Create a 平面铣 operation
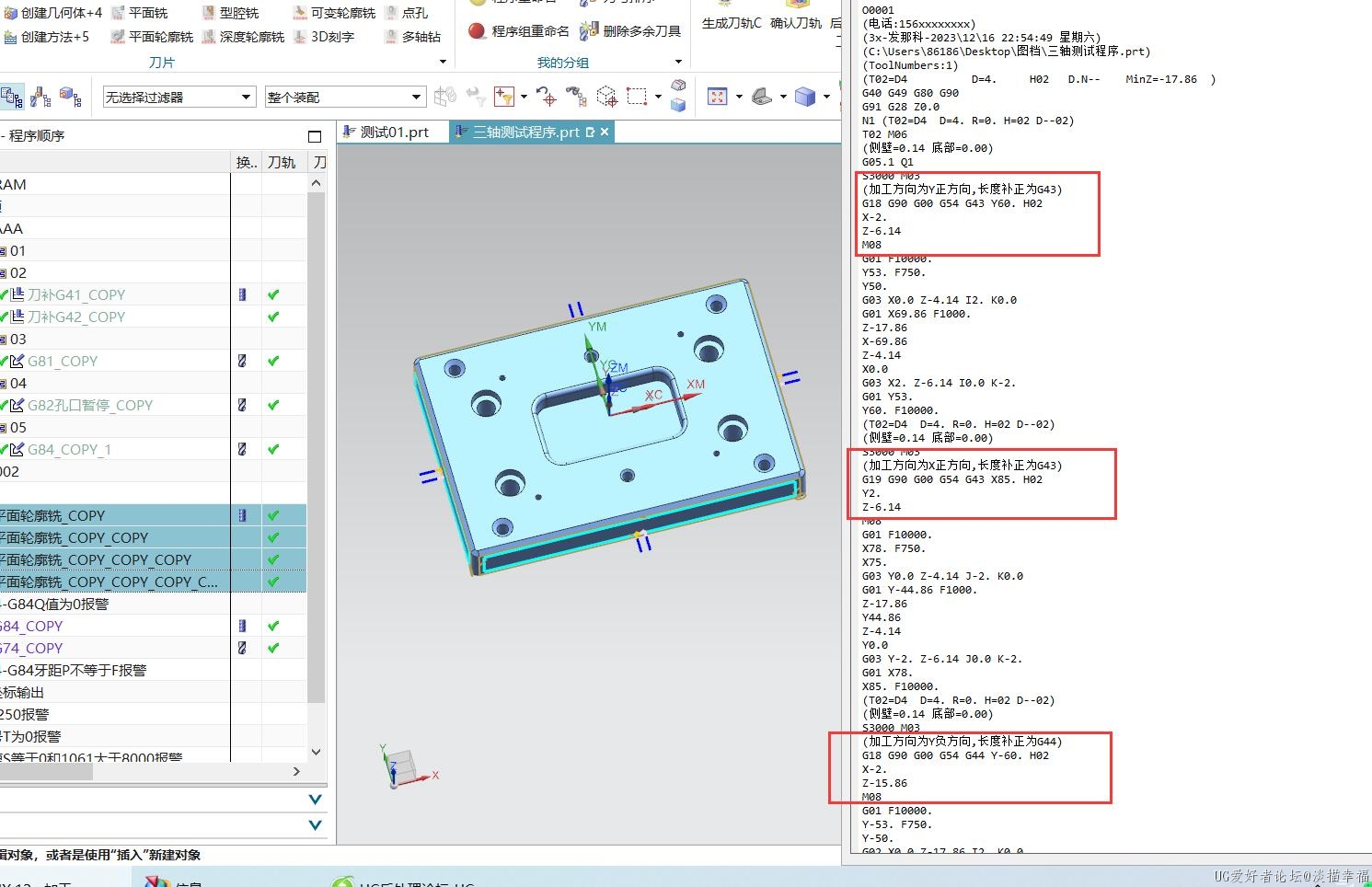The image size is (1372, 887). (139, 13)
